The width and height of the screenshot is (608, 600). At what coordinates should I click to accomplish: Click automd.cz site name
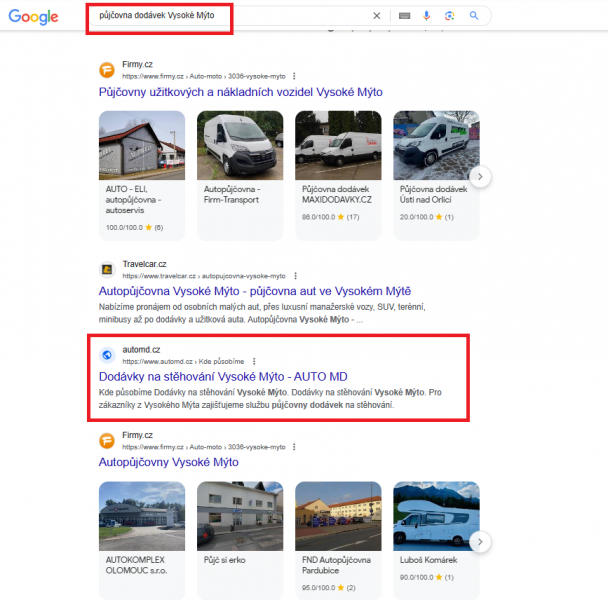pyautogui.click(x=141, y=349)
